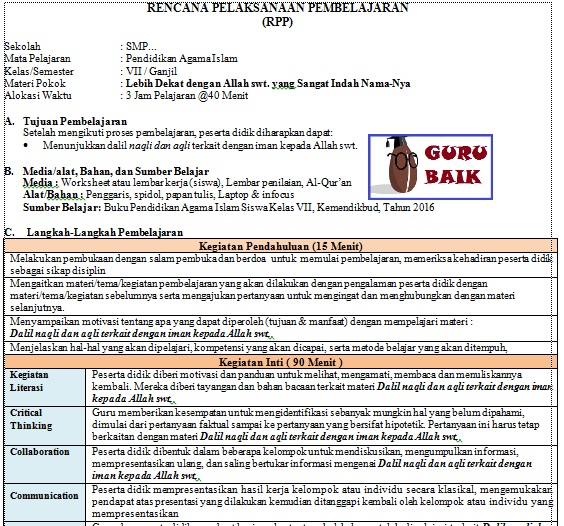Click the 'Critical Thinking' cell
Screen dimensions: 564x526
[x=45, y=426]
